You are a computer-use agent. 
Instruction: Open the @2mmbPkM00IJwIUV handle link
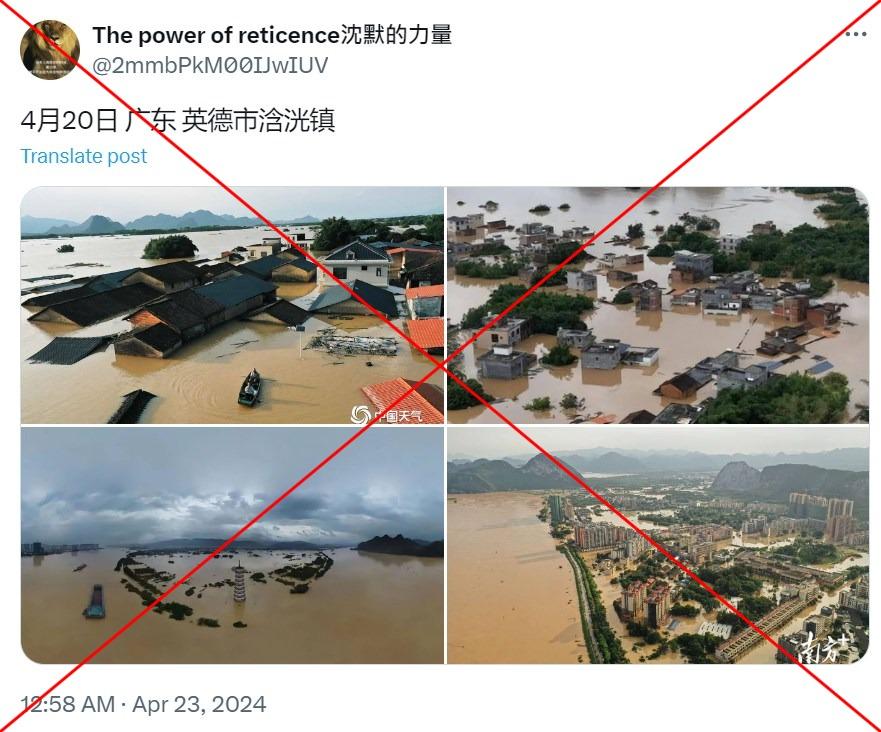click(x=210, y=66)
